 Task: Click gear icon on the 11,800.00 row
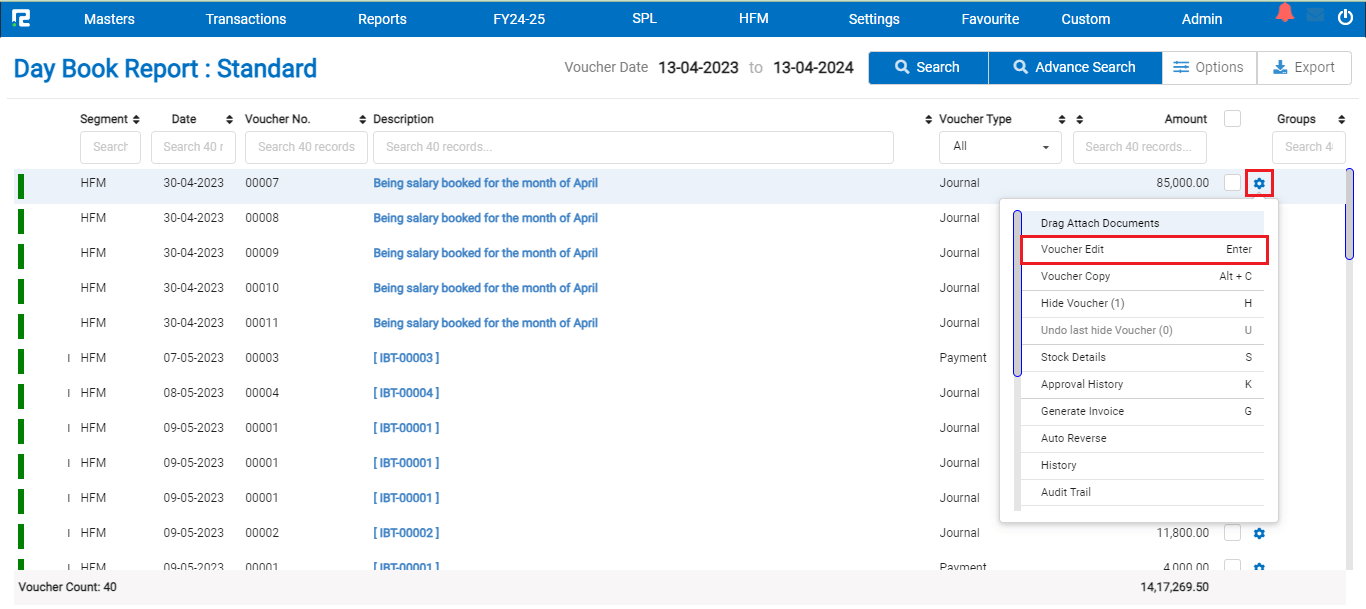[1259, 533]
